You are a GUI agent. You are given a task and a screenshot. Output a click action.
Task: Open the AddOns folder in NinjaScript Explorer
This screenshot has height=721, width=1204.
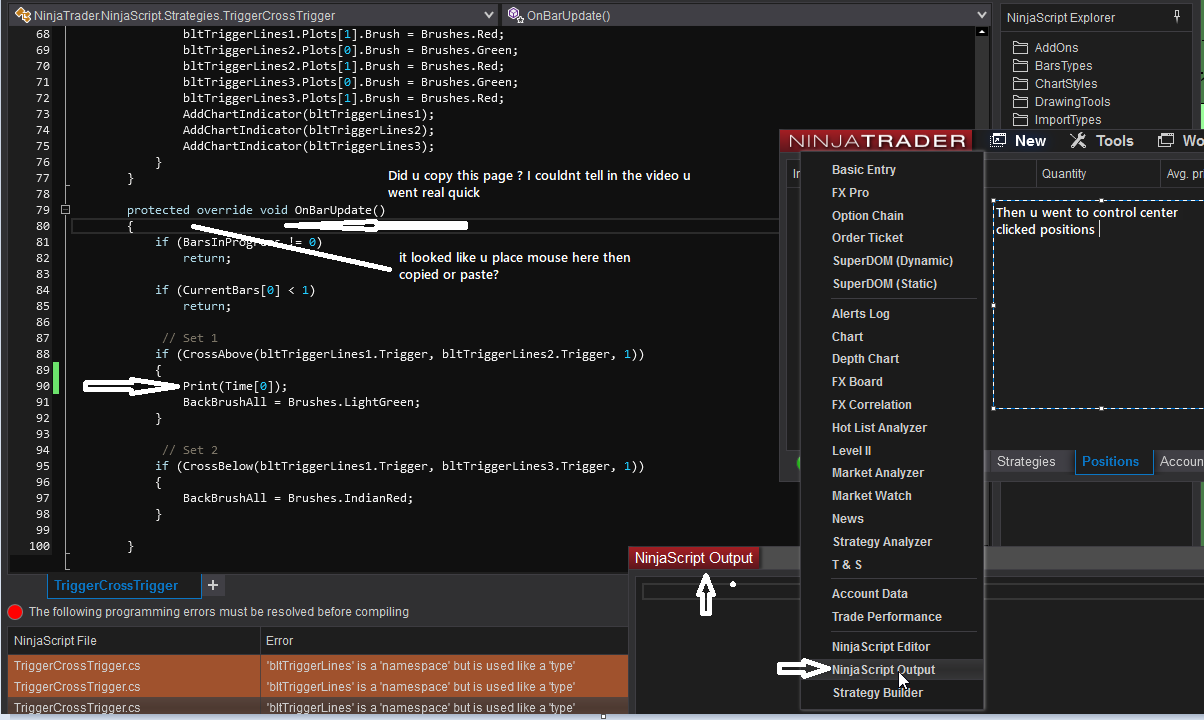pos(1056,48)
